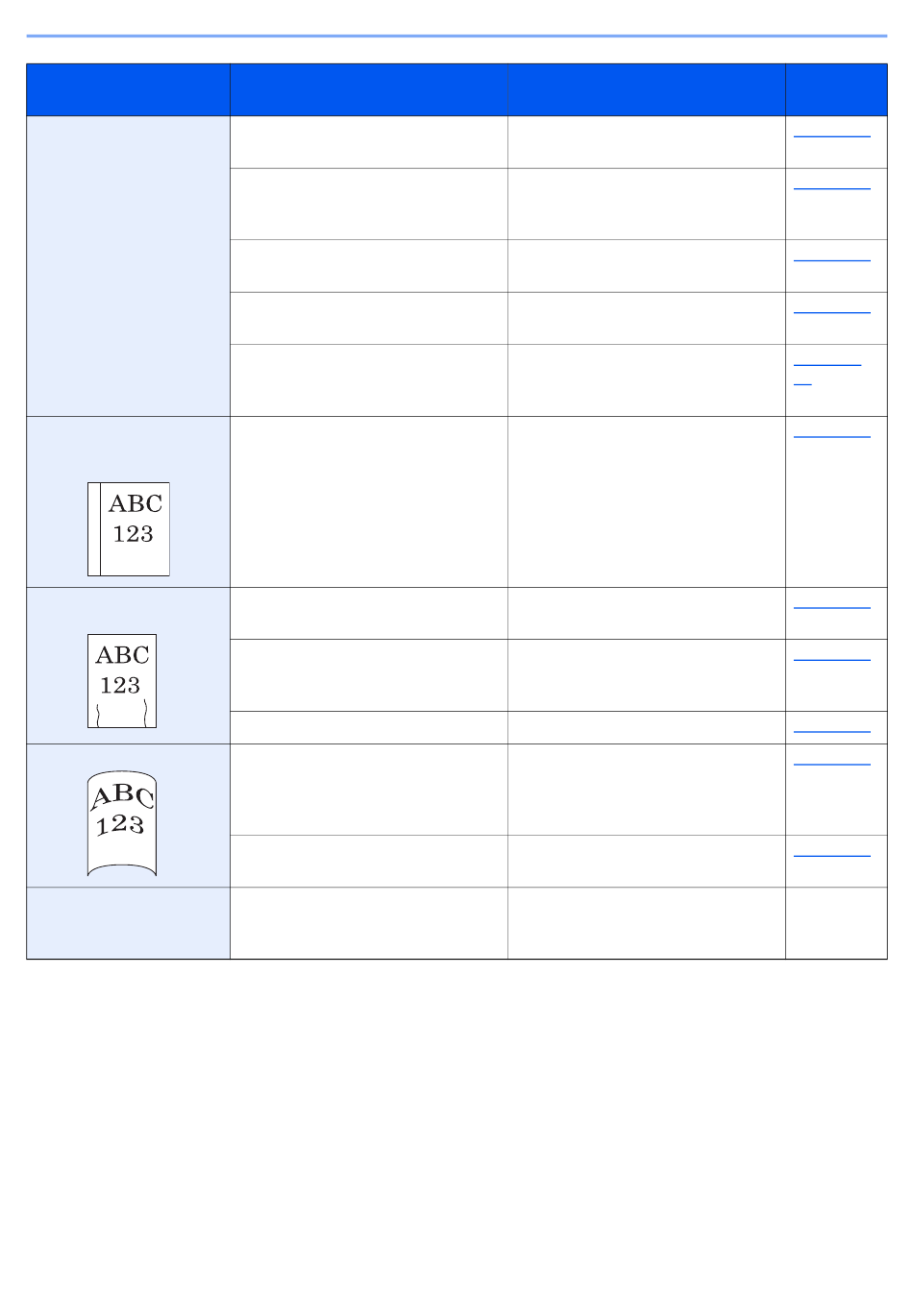Open the top link beside the wrinkled-paper illustration
The height and width of the screenshot is (1316, 913).
(831, 607)
